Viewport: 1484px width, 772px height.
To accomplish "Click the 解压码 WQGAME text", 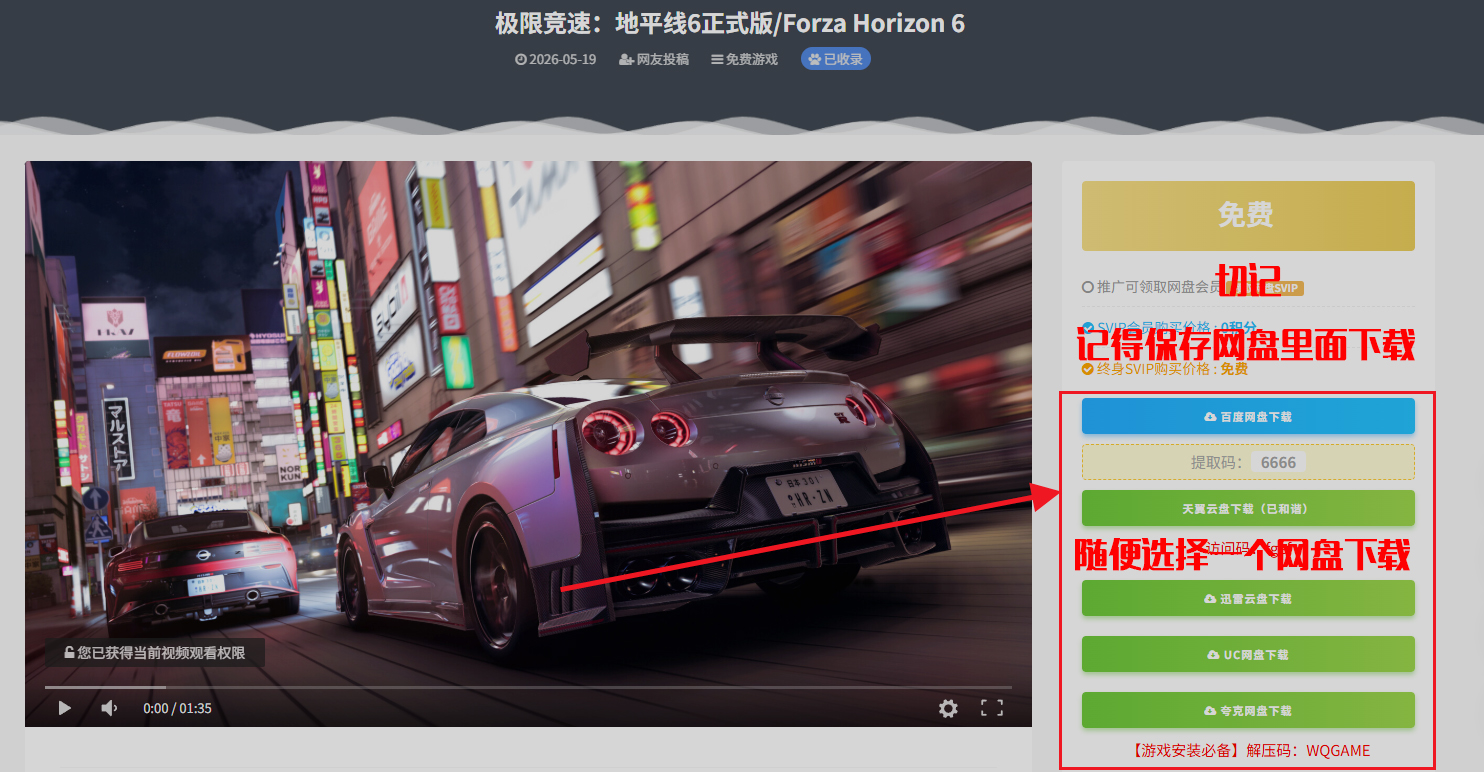I will (1308, 751).
